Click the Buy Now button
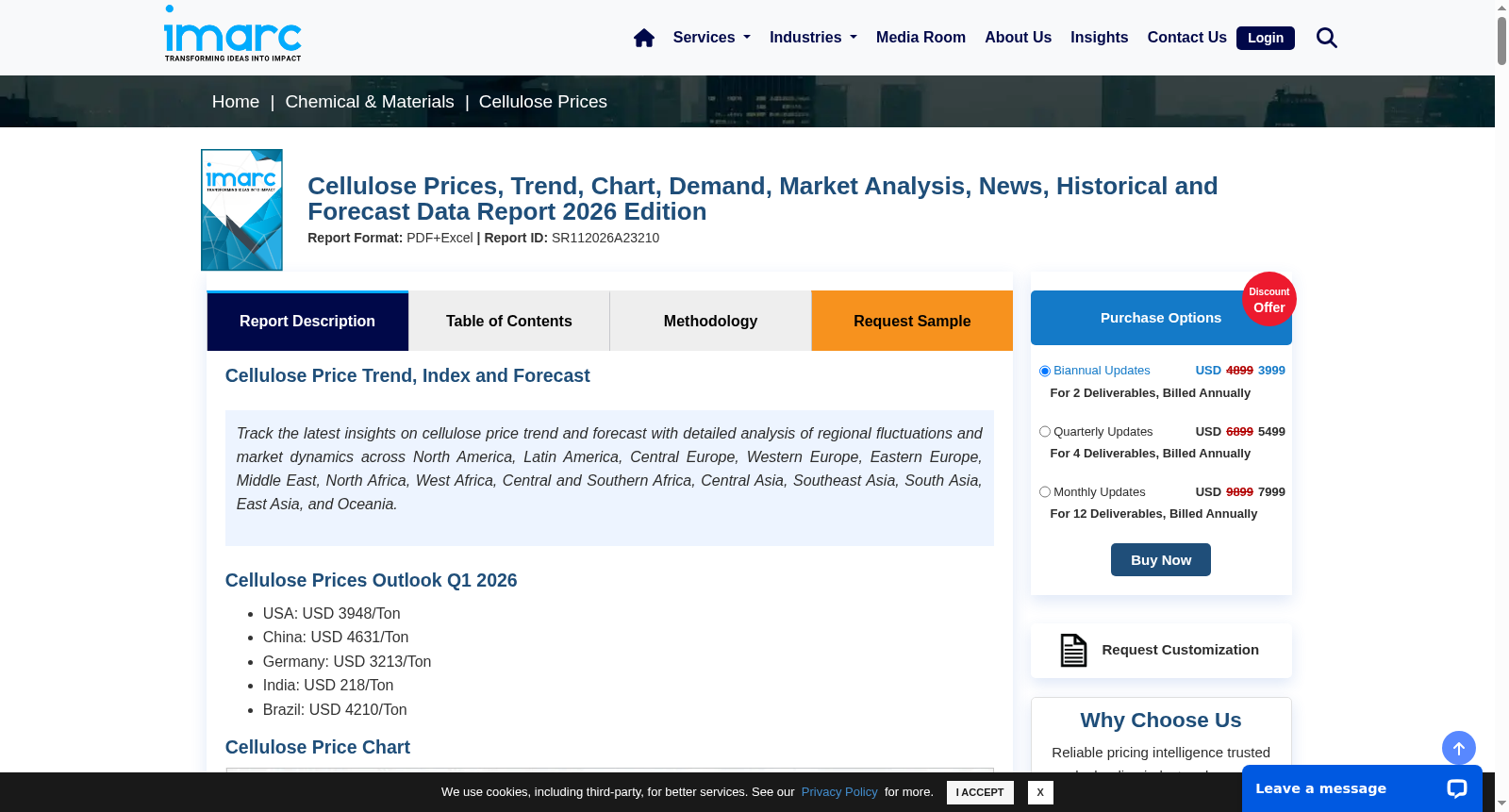The height and width of the screenshot is (812, 1509). [1161, 560]
